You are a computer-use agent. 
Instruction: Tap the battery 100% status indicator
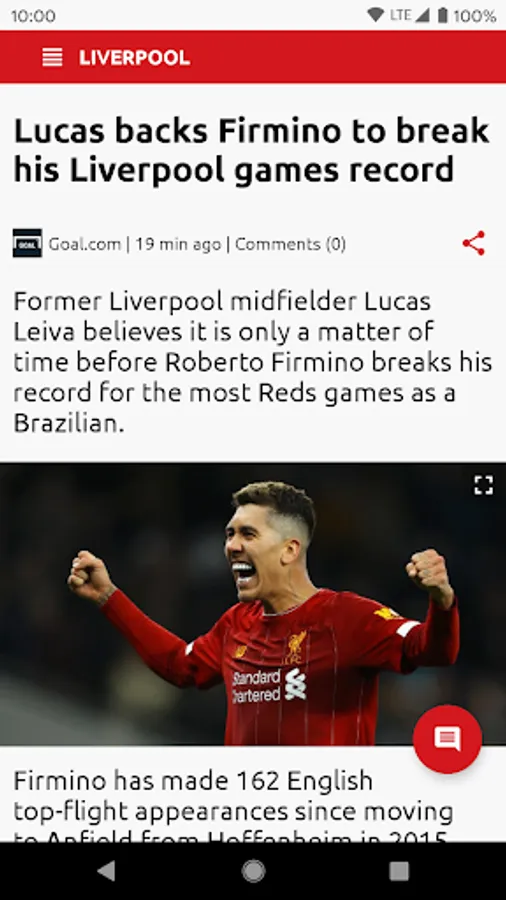coord(466,15)
